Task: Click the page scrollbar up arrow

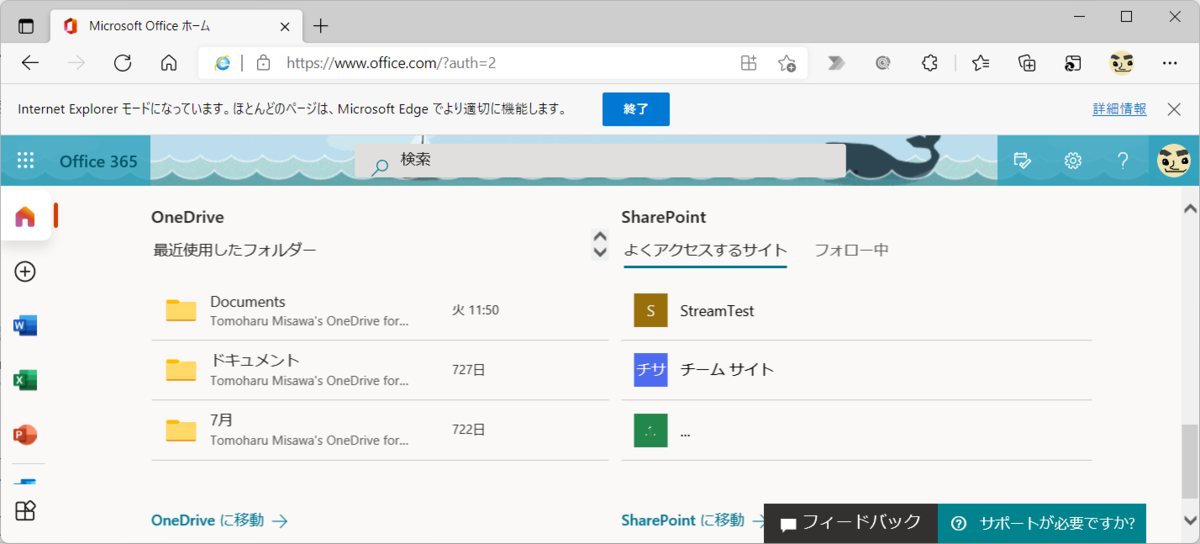Action: (x=1189, y=209)
